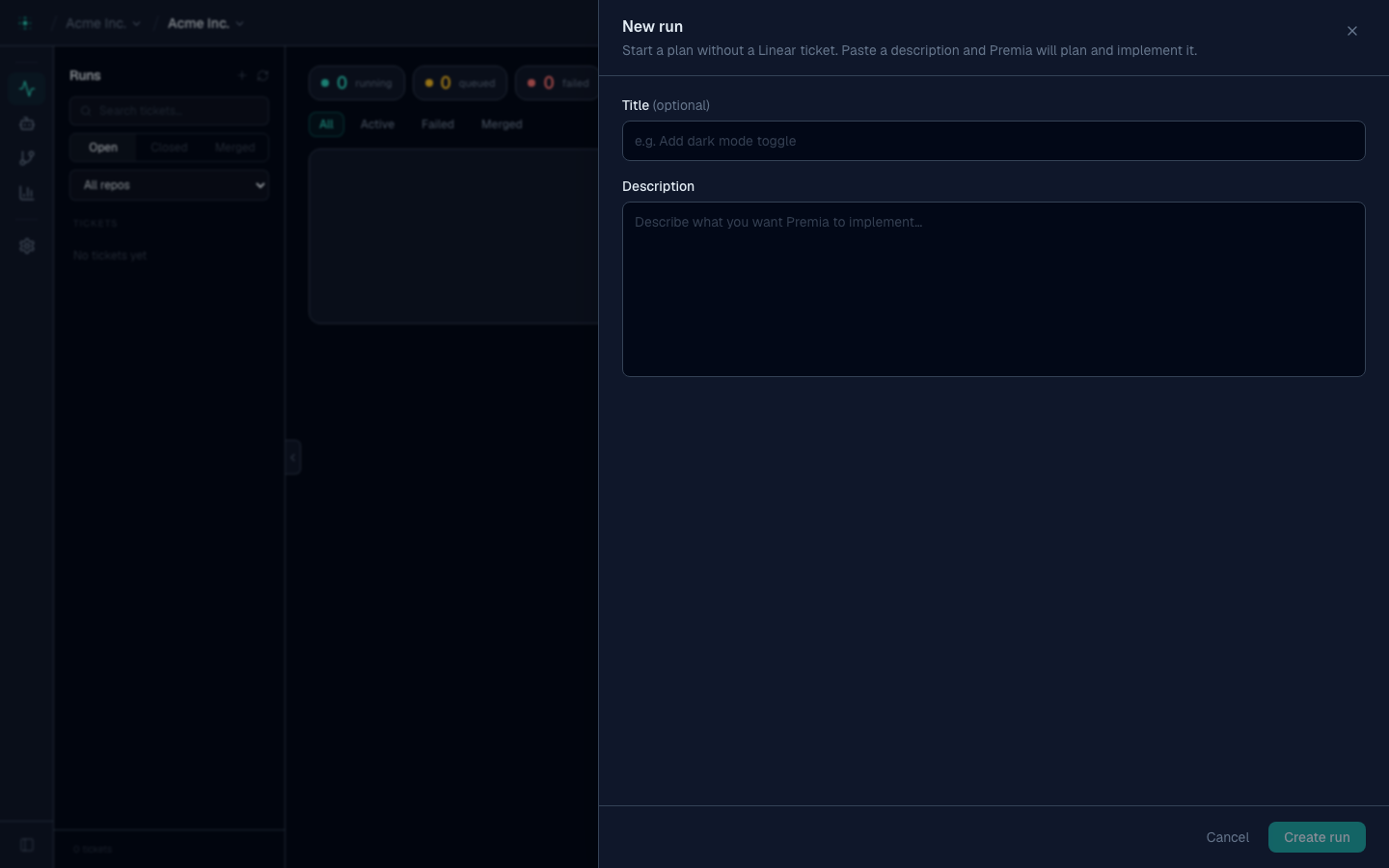This screenshot has width=1389, height=868.
Task: Focus the Description text area
Action: 994,289
